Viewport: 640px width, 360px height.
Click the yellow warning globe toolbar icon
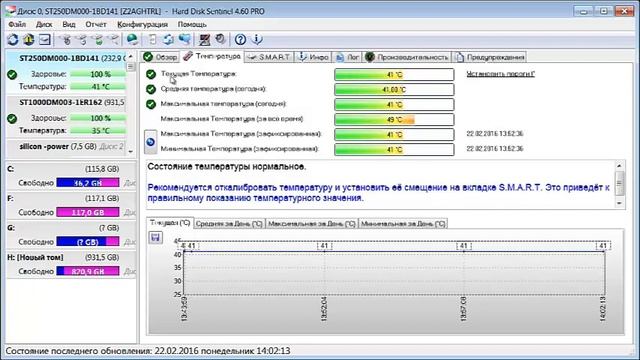click(29, 40)
